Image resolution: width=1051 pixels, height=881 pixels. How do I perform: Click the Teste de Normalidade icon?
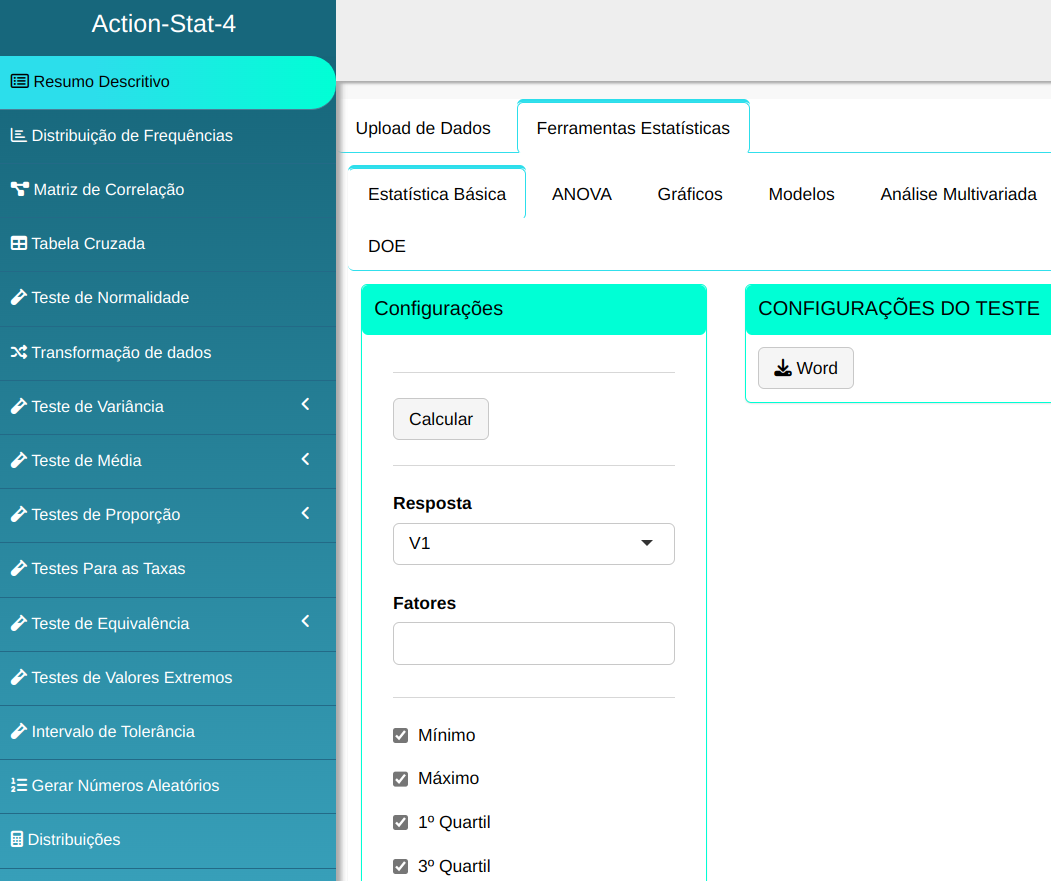click(x=18, y=297)
